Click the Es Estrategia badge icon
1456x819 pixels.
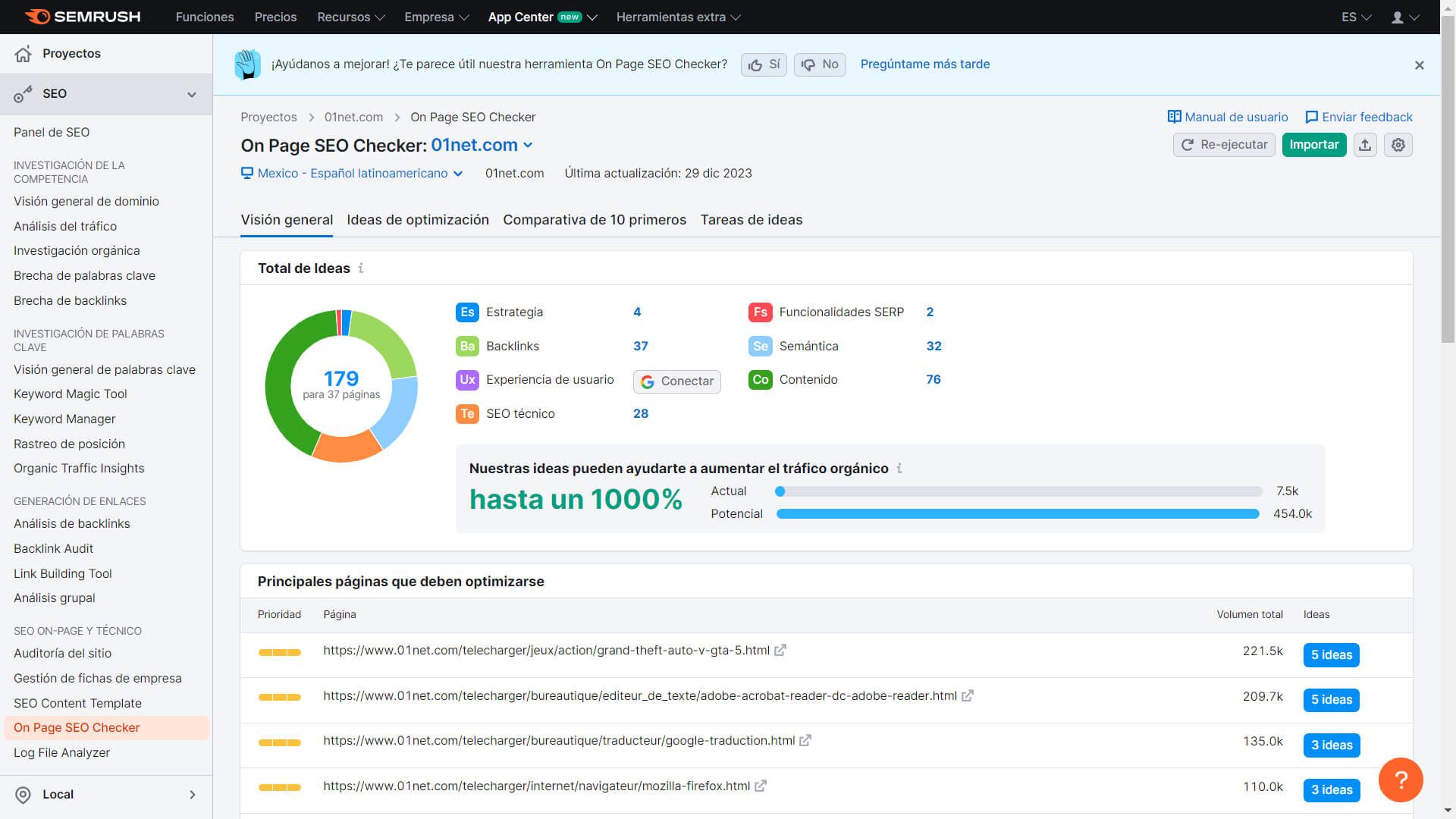click(467, 312)
